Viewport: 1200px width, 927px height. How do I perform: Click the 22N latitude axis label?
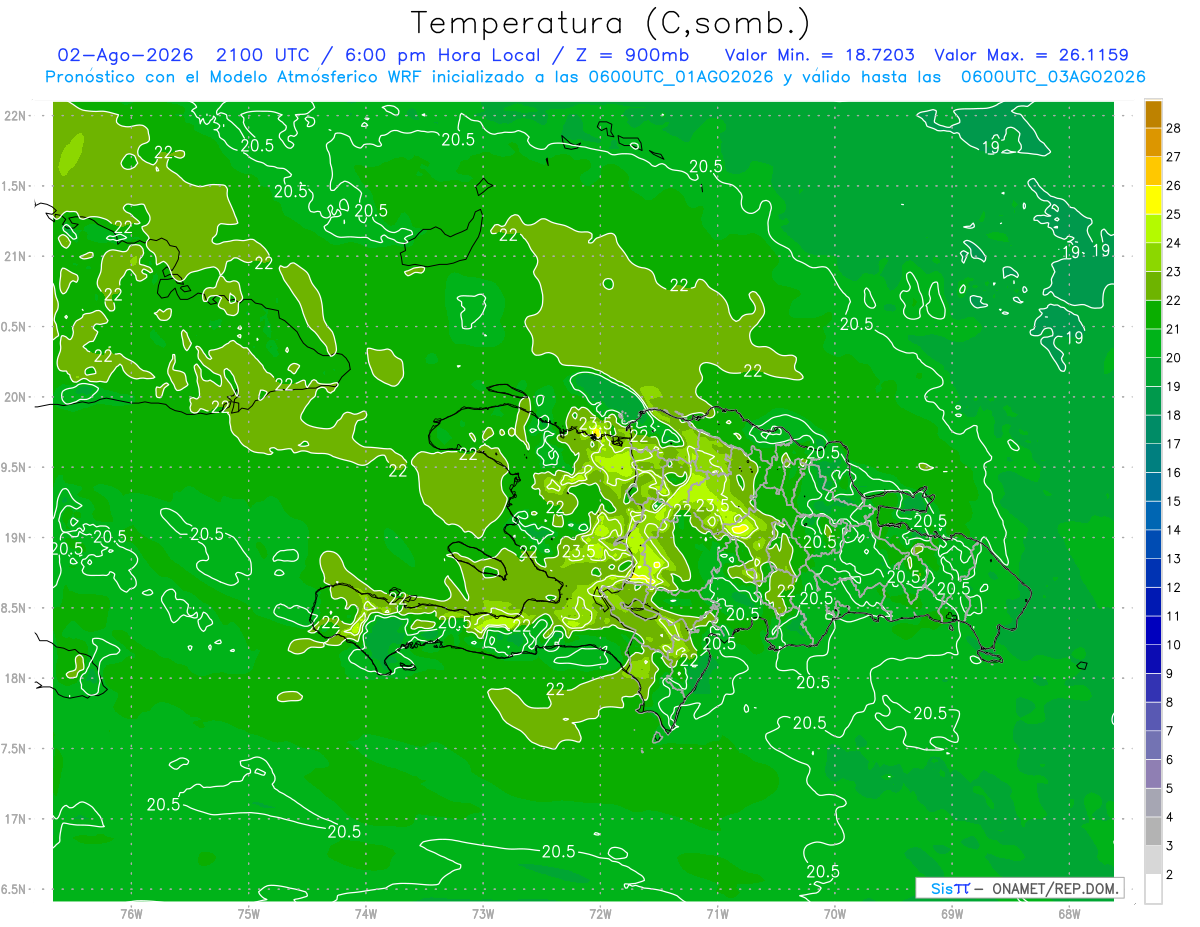tap(15, 115)
